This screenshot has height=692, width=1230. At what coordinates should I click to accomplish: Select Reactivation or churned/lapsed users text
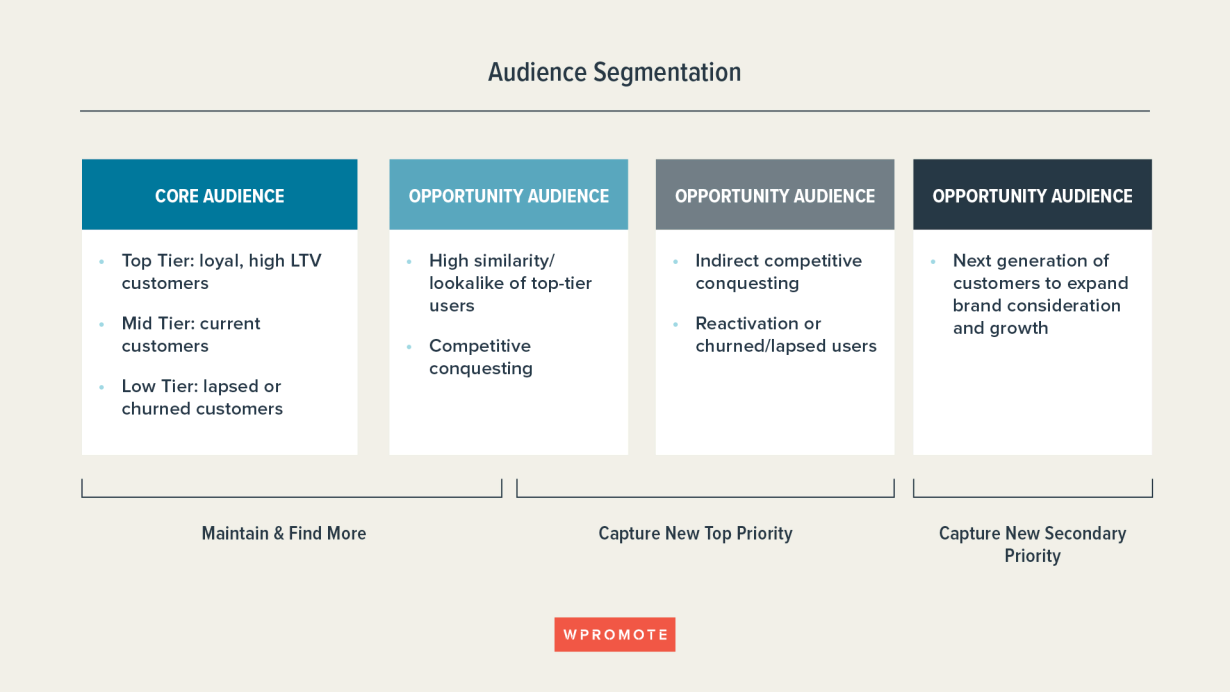click(786, 335)
